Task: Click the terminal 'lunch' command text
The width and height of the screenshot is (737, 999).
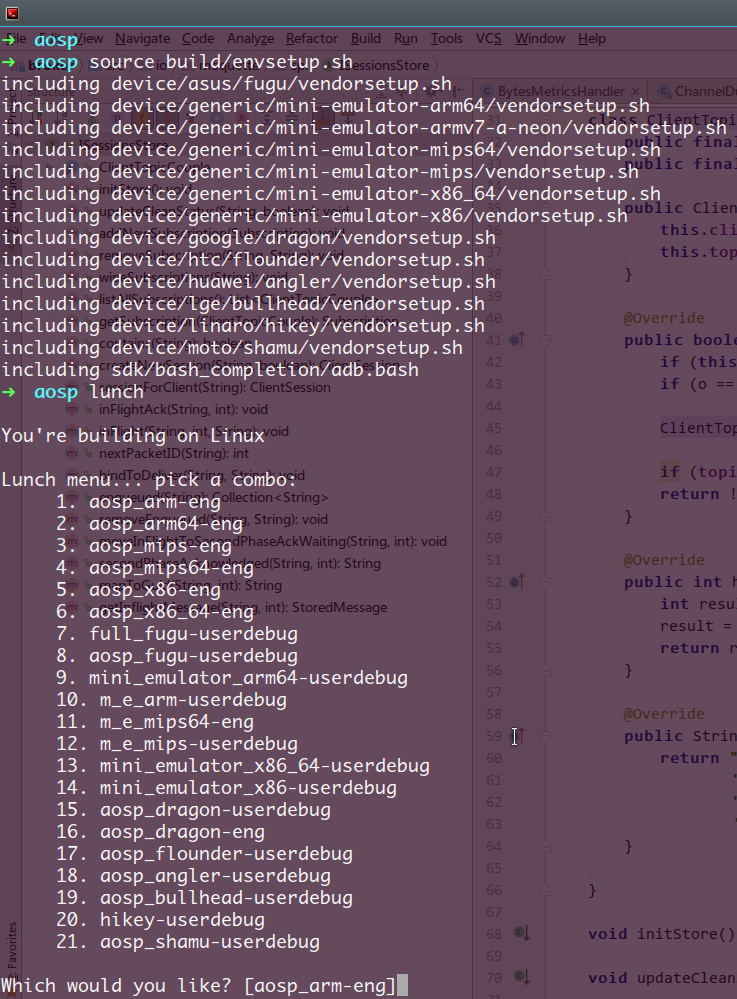Action: pos(116,392)
